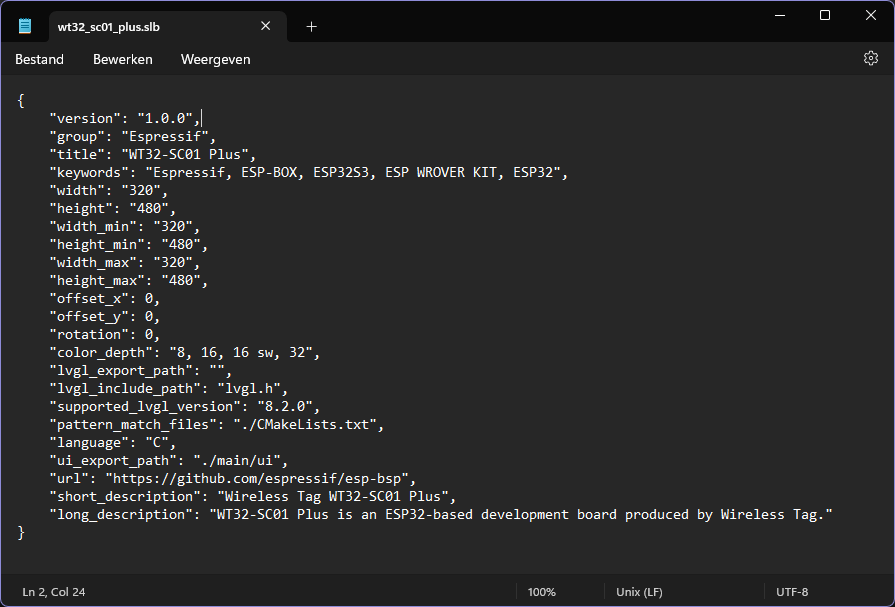Maximize the Notepad window
The image size is (895, 607).
pos(825,15)
